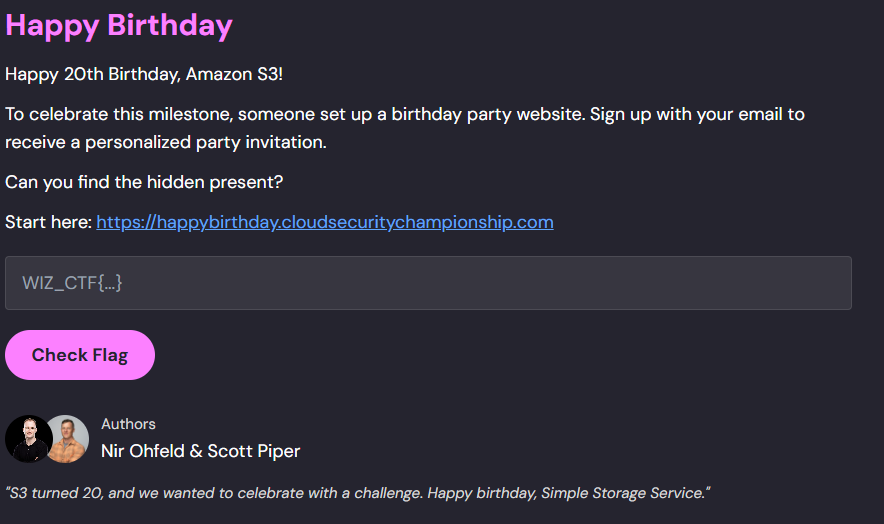Click "receive a personalized party invitation" line

165,142
